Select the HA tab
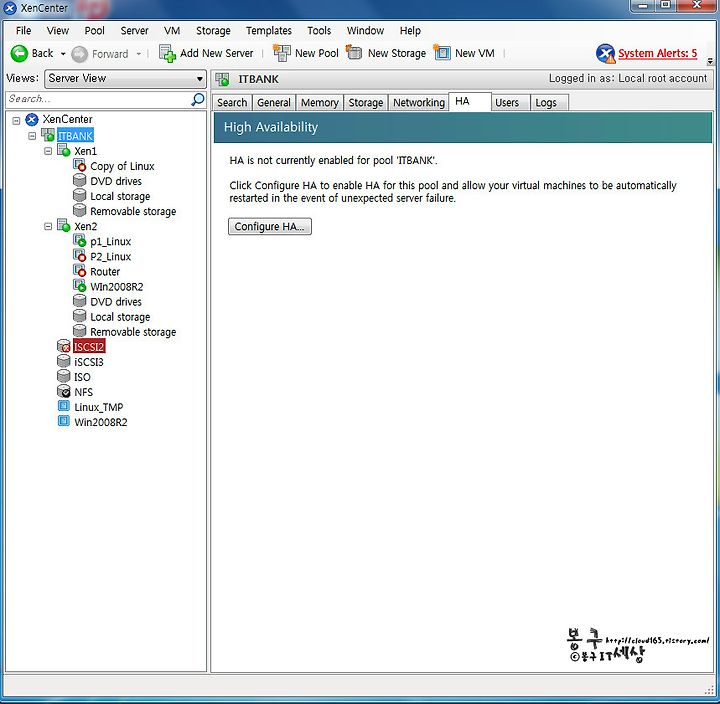The height and width of the screenshot is (704, 720). [x=469, y=101]
